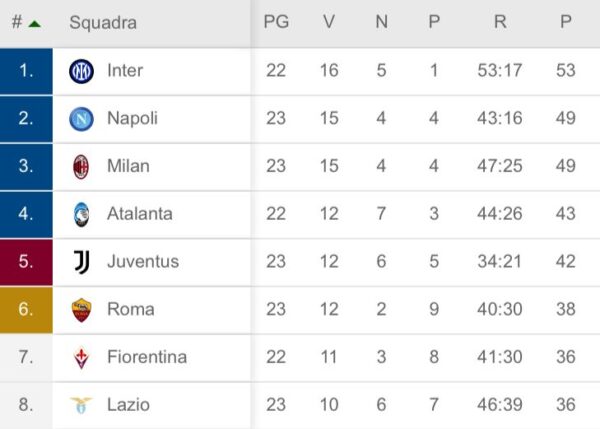Click the Fiorentina club crest icon

click(81, 357)
